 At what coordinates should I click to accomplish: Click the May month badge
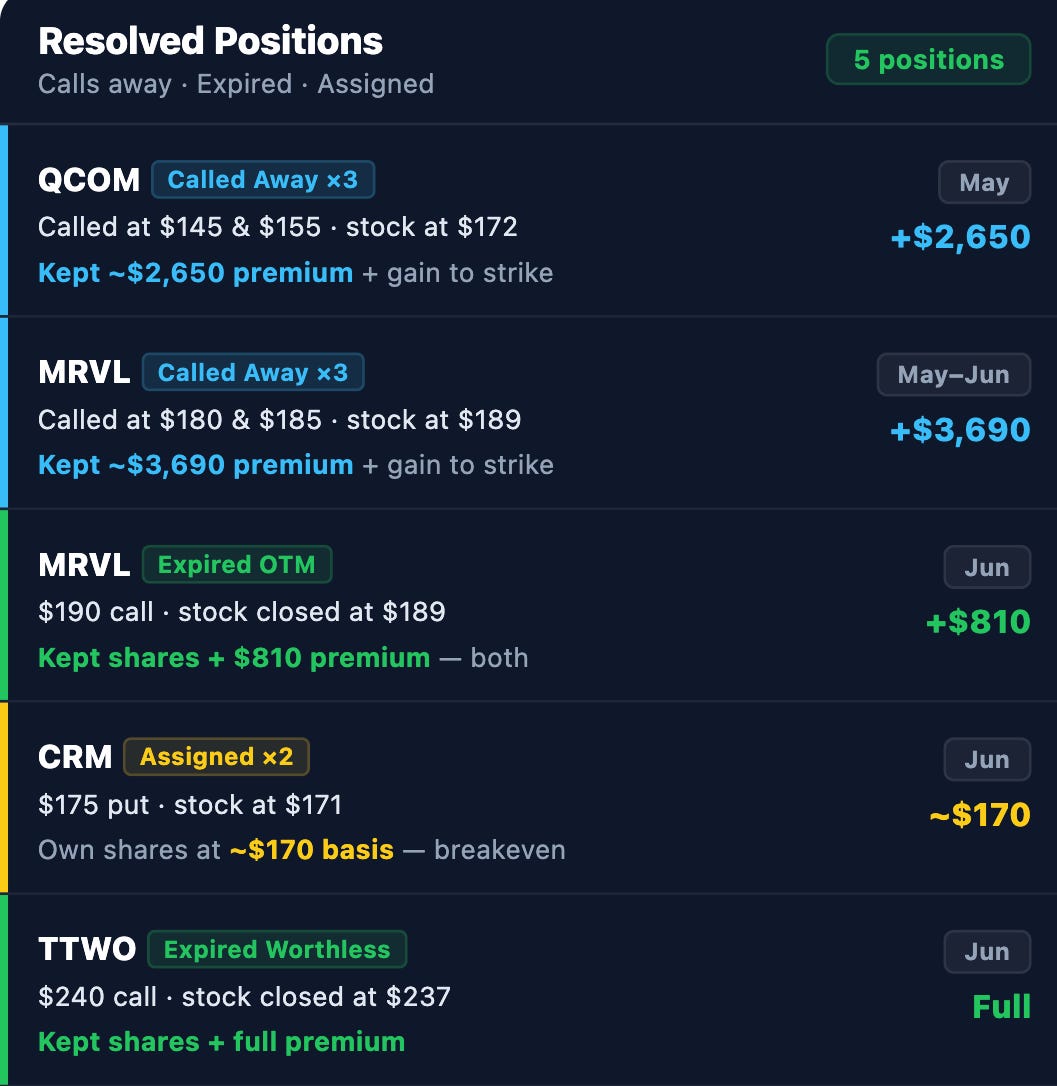(984, 182)
